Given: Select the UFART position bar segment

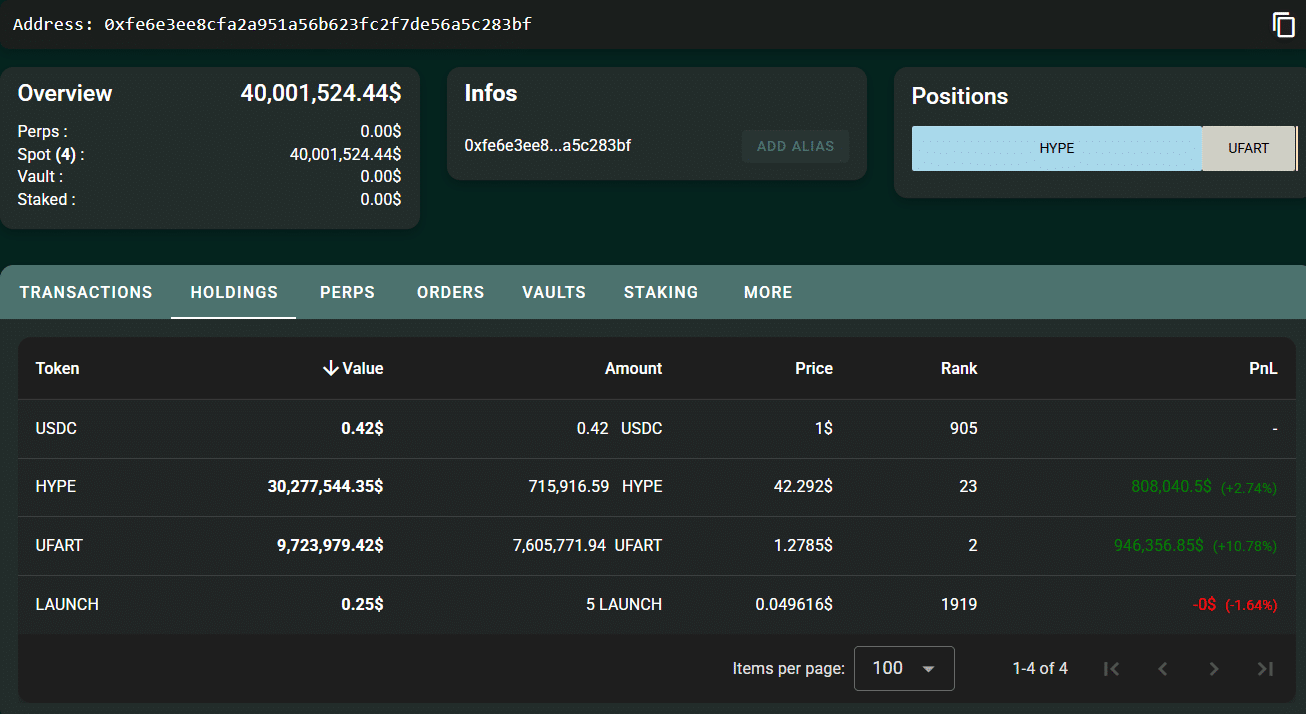Looking at the screenshot, I should (x=1248, y=148).
